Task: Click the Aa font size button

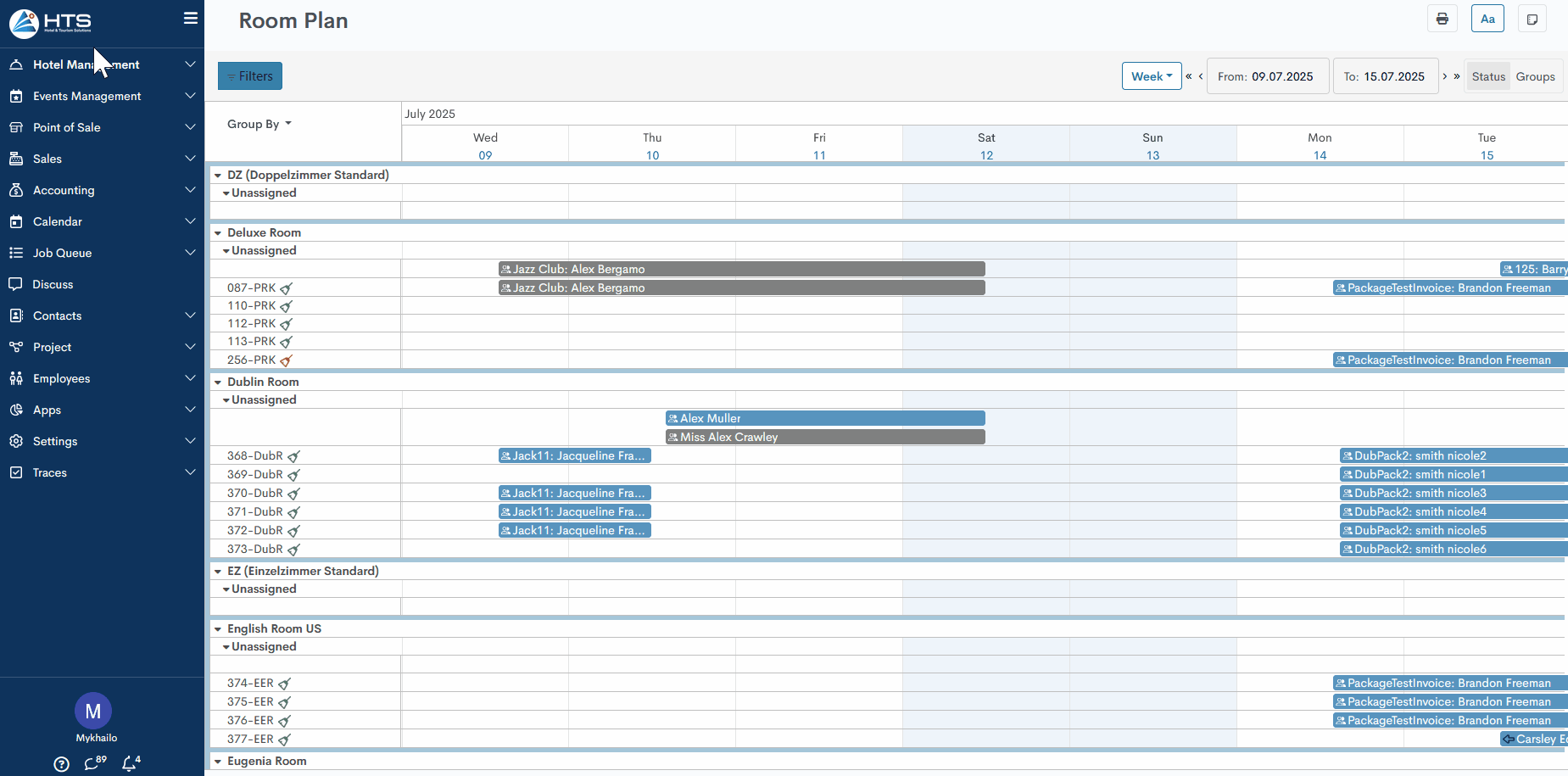Action: click(x=1487, y=19)
